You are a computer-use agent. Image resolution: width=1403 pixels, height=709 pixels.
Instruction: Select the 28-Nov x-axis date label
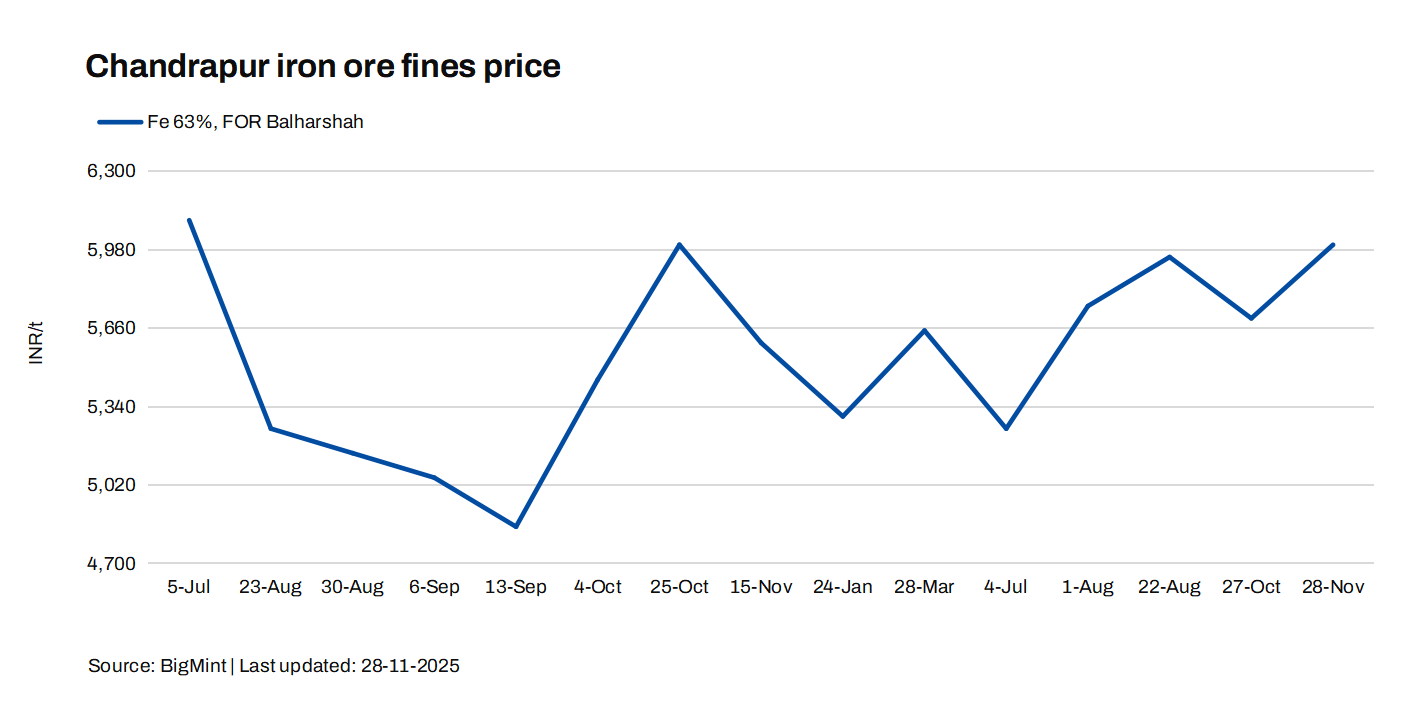[1333, 587]
